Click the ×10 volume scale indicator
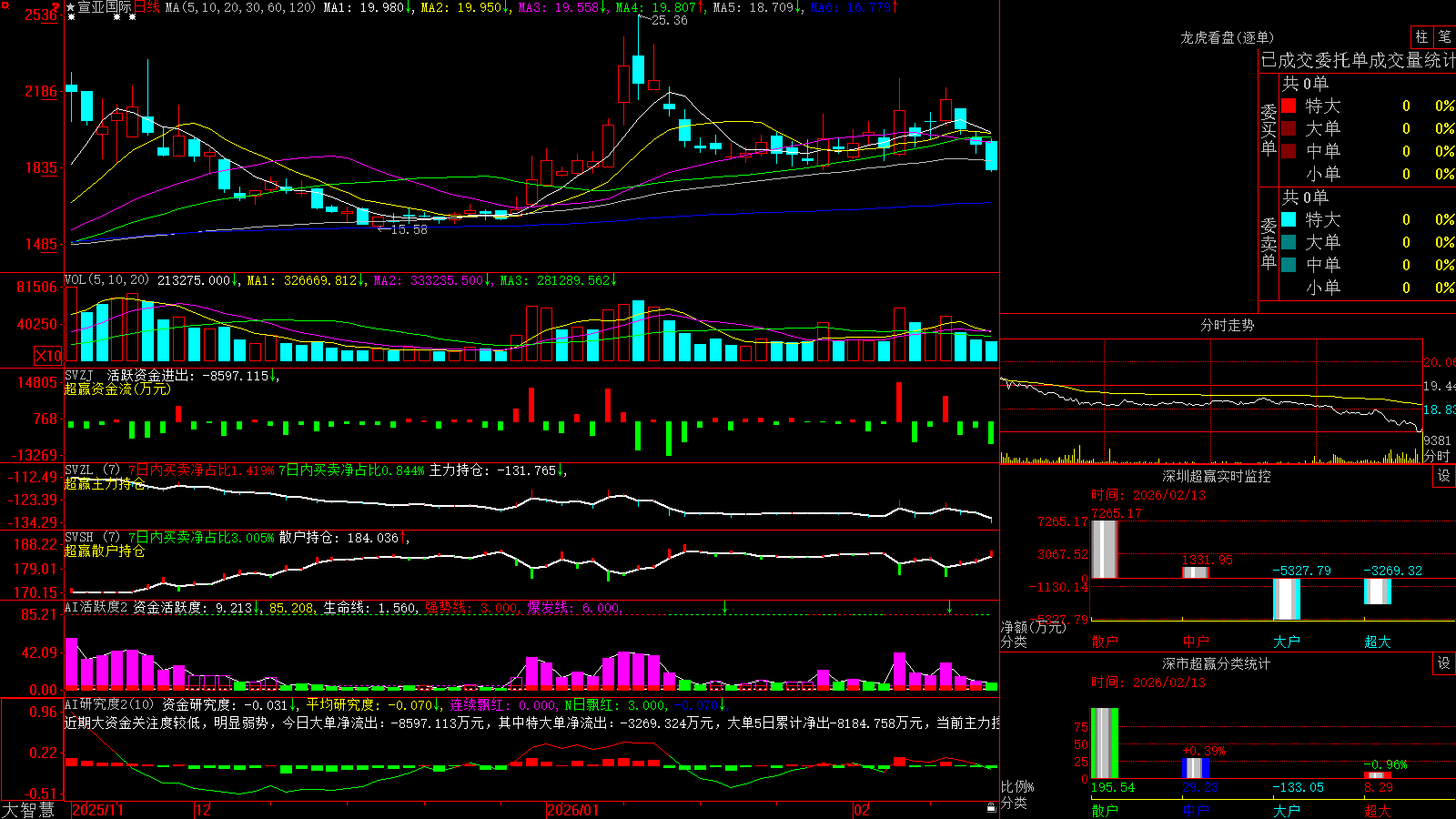The height and width of the screenshot is (819, 1456). click(48, 356)
